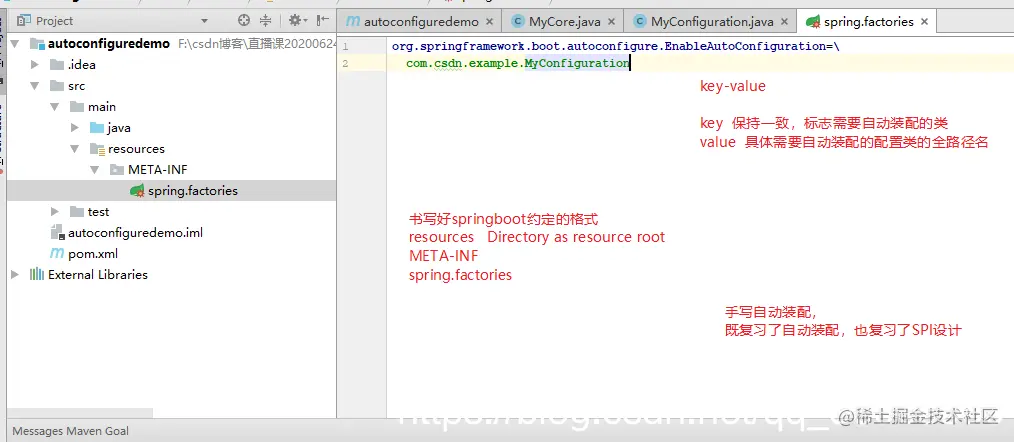Click line number 1 in the gutter
This screenshot has width=1014, height=442.
pyautogui.click(x=345, y=47)
